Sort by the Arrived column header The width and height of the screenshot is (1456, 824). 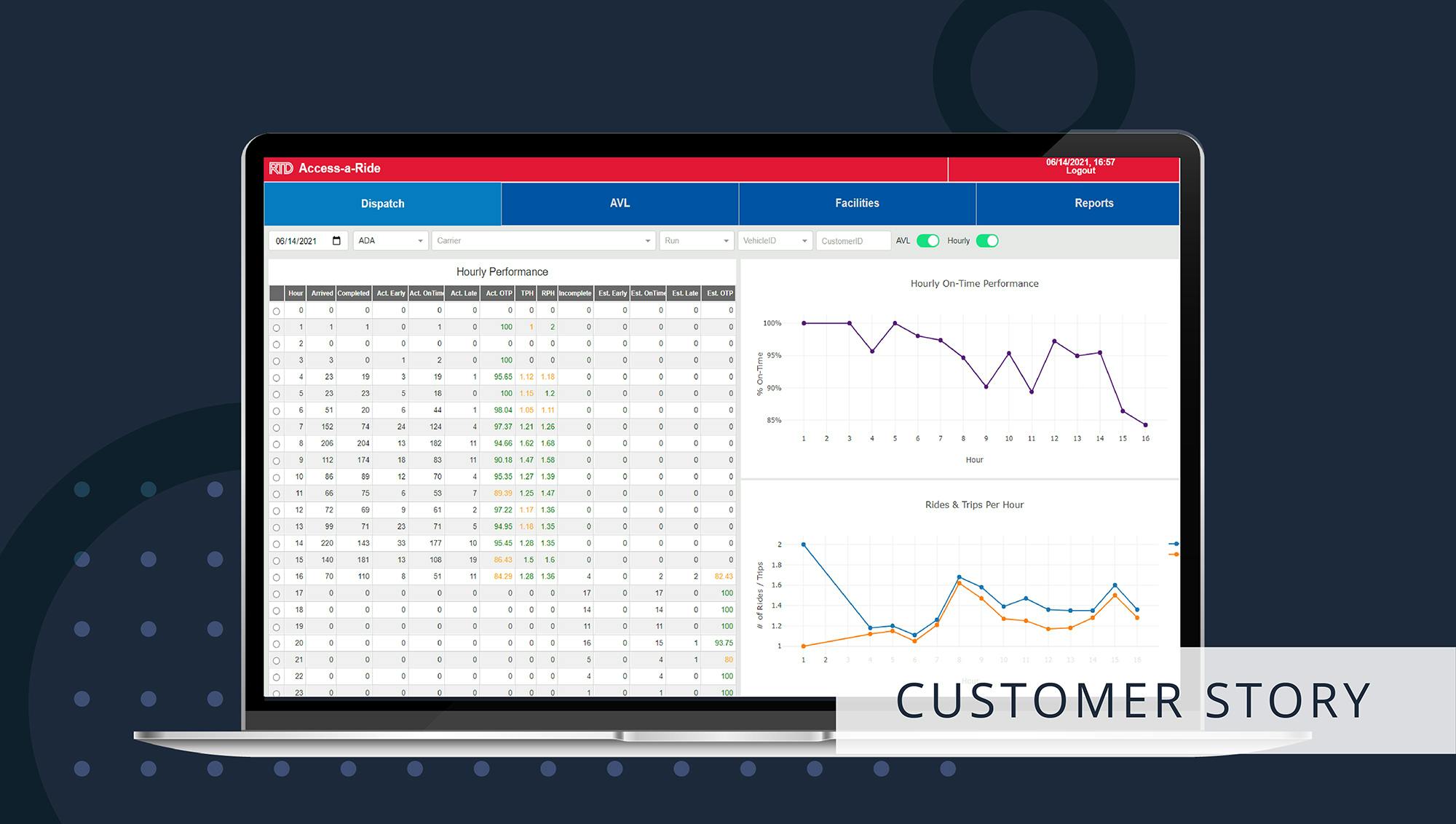click(x=322, y=293)
